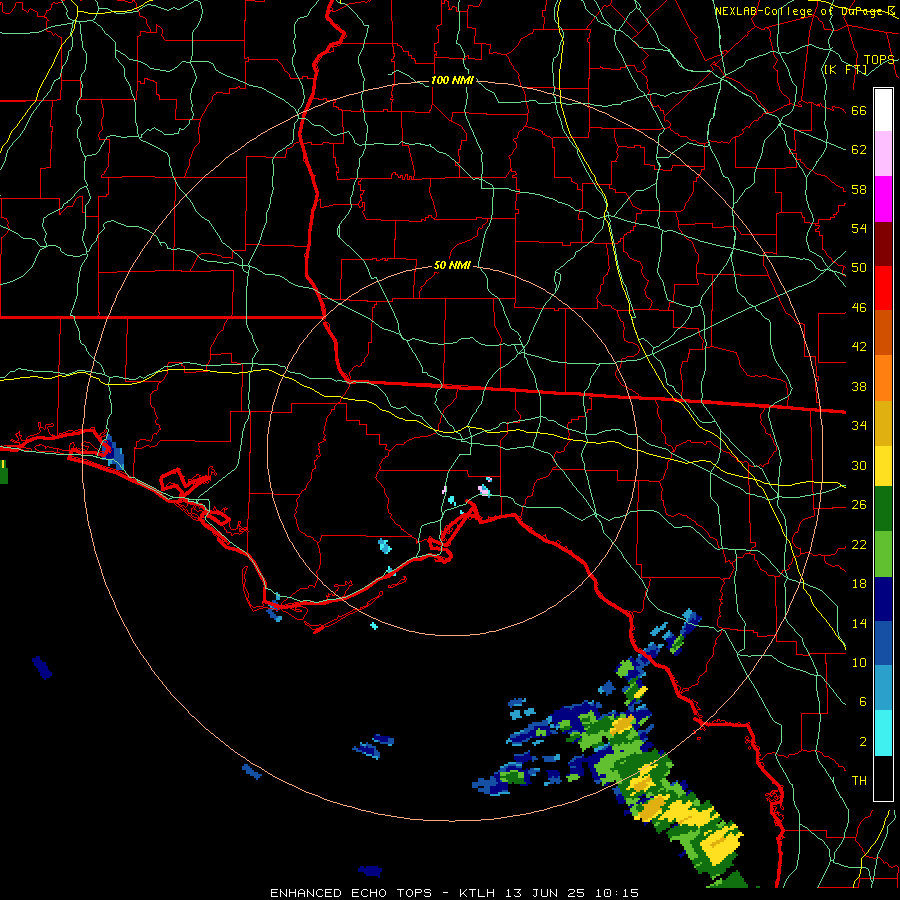The width and height of the screenshot is (900, 900).
Task: Click the legend value "42"
Action: tap(859, 347)
